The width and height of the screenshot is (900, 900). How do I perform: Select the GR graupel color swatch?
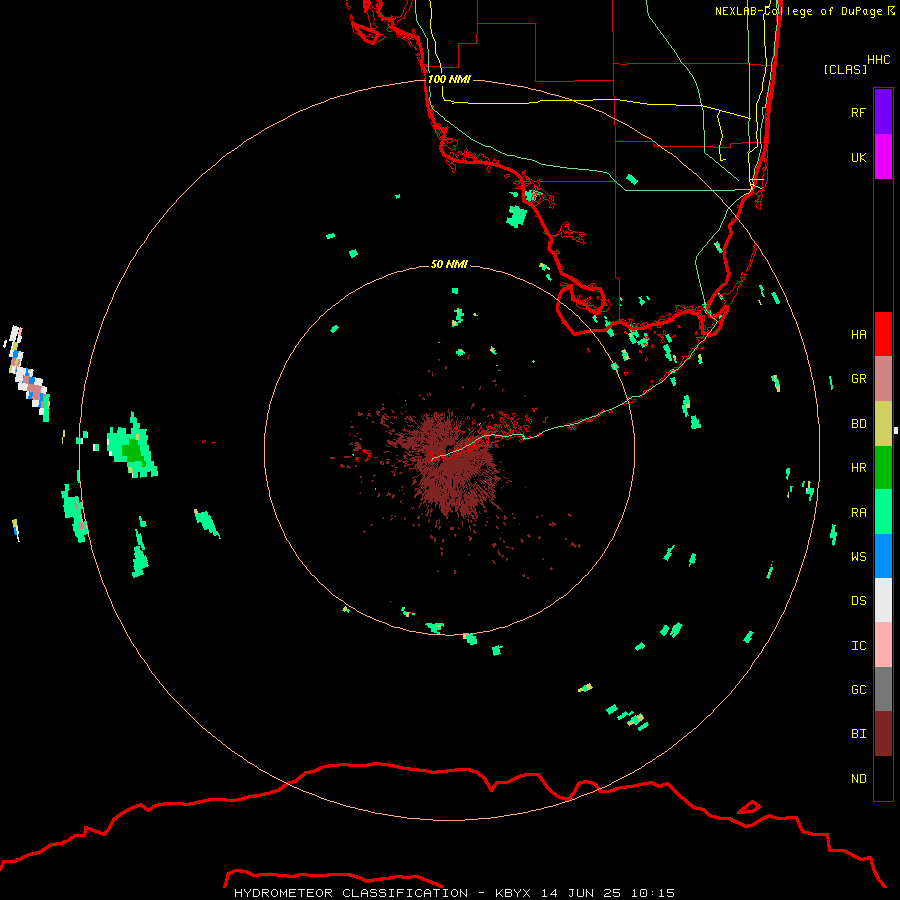coord(883,379)
